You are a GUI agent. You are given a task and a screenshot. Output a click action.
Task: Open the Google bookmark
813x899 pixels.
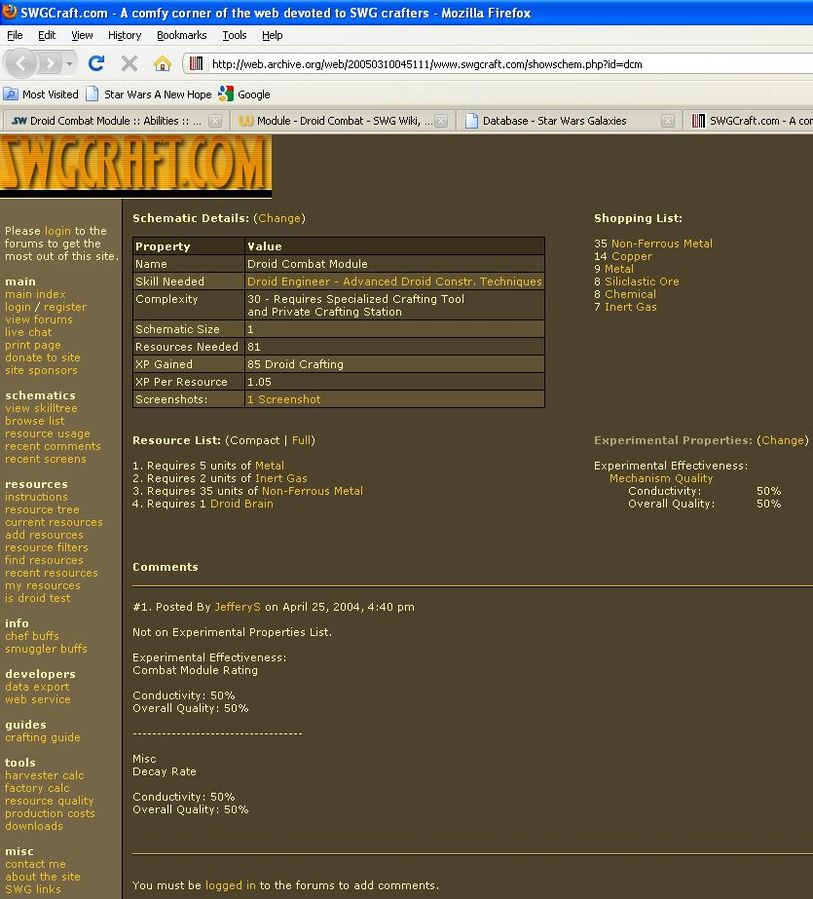tap(244, 94)
